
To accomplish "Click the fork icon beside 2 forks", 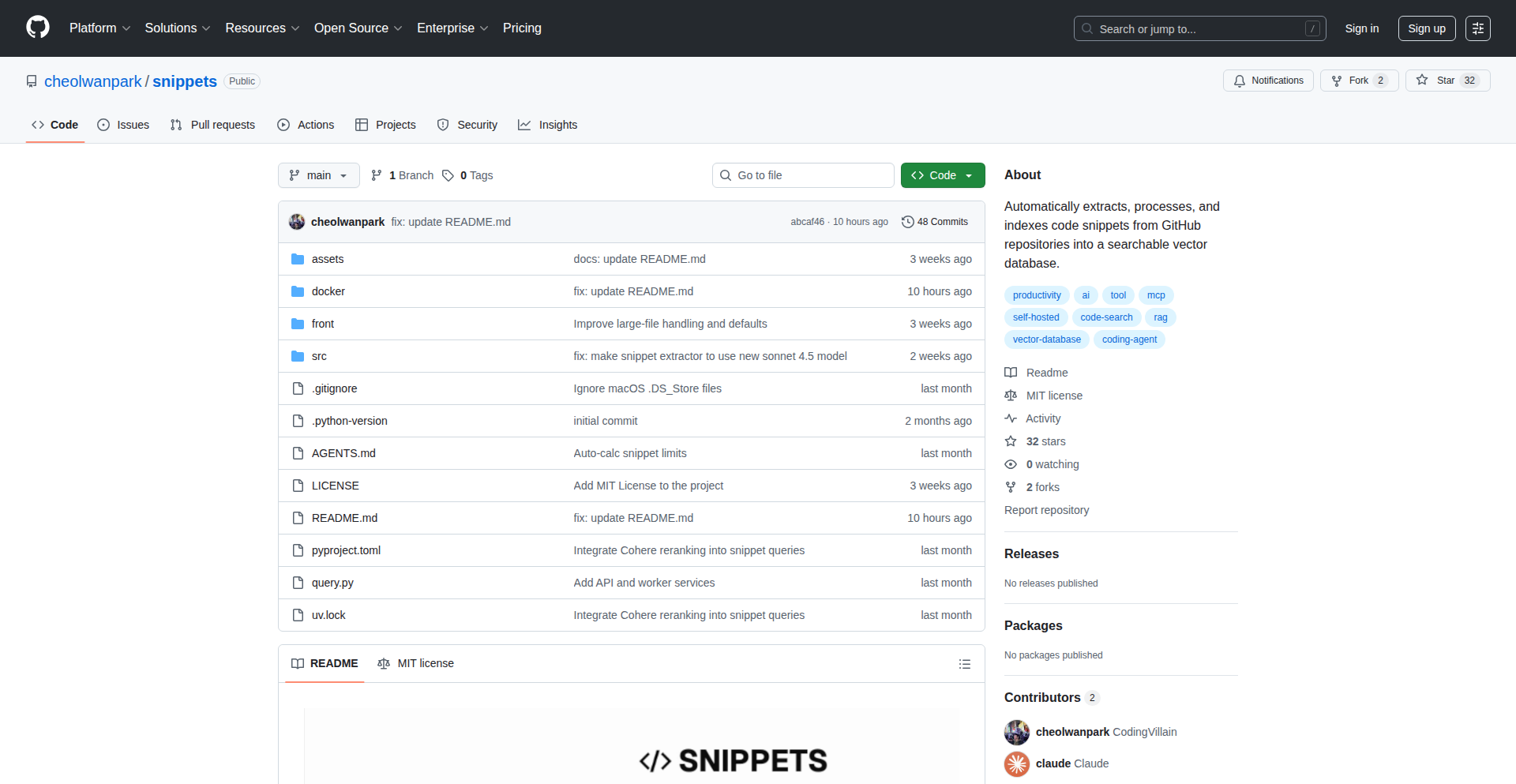I will (x=1011, y=487).
